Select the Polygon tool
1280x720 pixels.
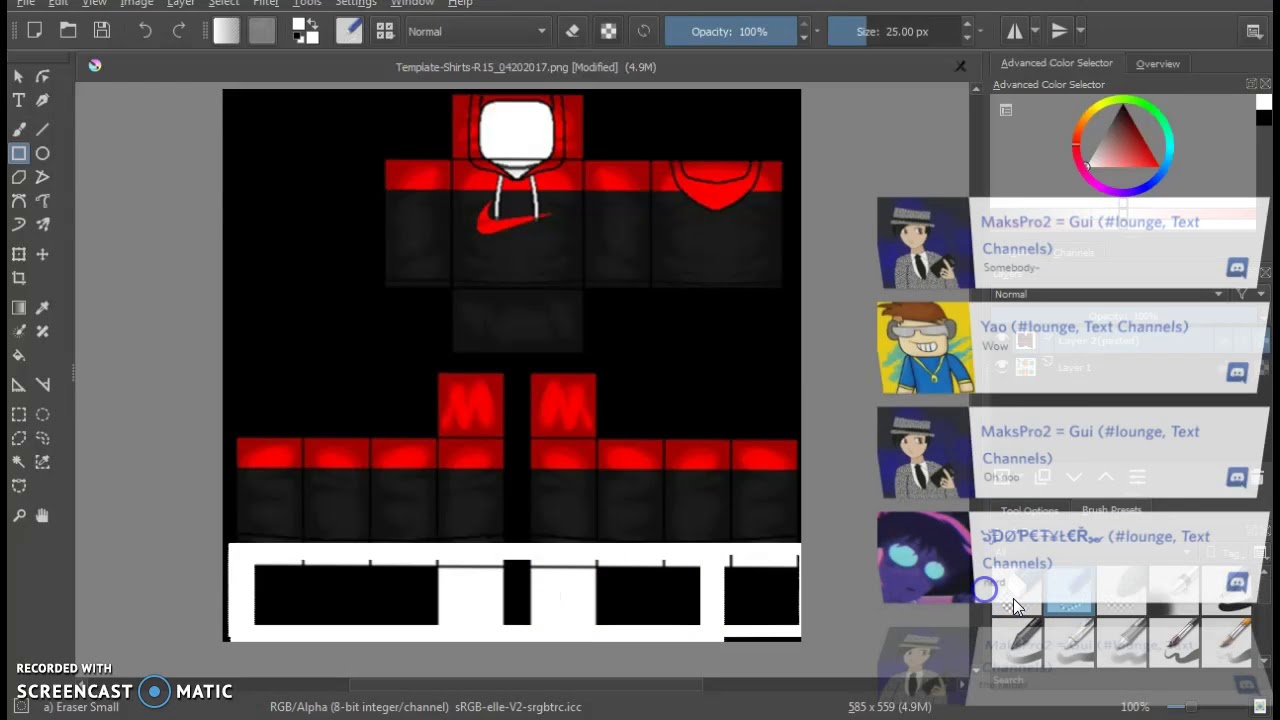(x=19, y=177)
